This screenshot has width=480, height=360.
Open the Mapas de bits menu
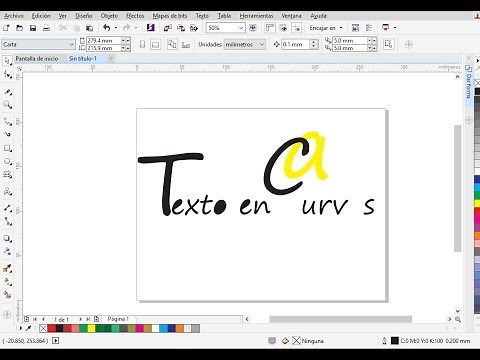click(x=170, y=16)
